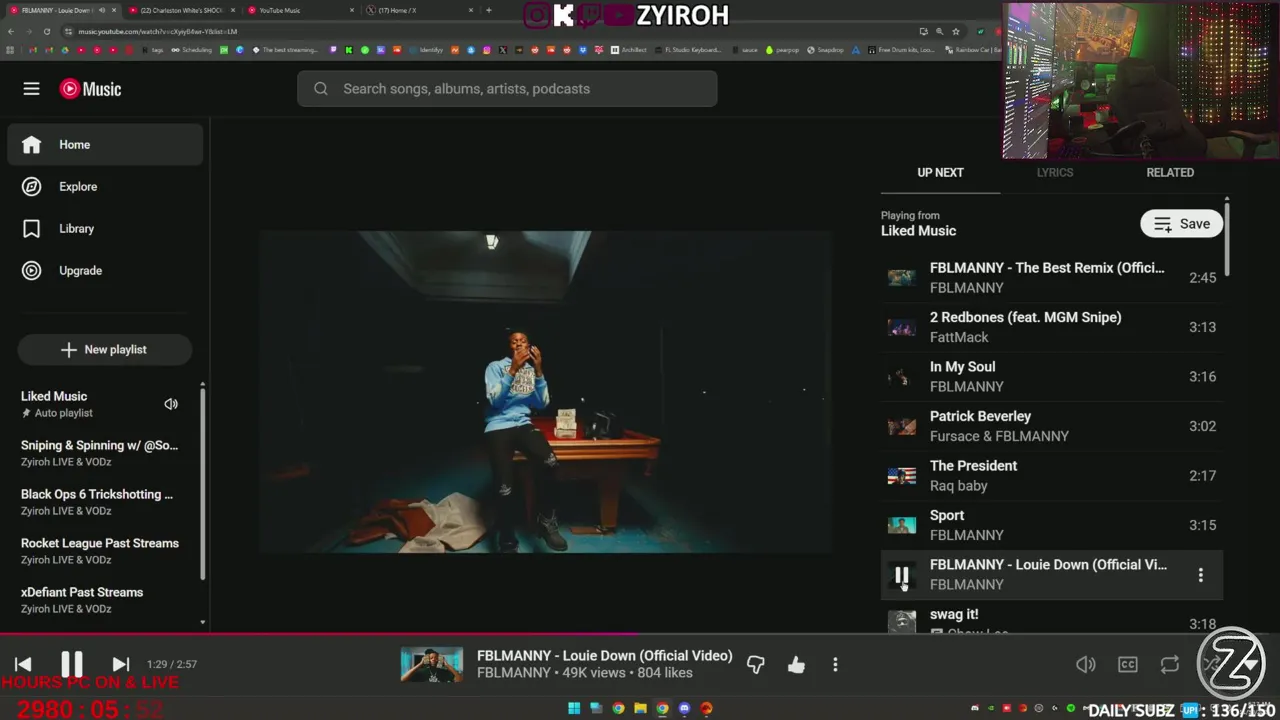The height and width of the screenshot is (720, 1280).
Task: Click The Best Remix queue thumbnail
Action: tap(901, 278)
